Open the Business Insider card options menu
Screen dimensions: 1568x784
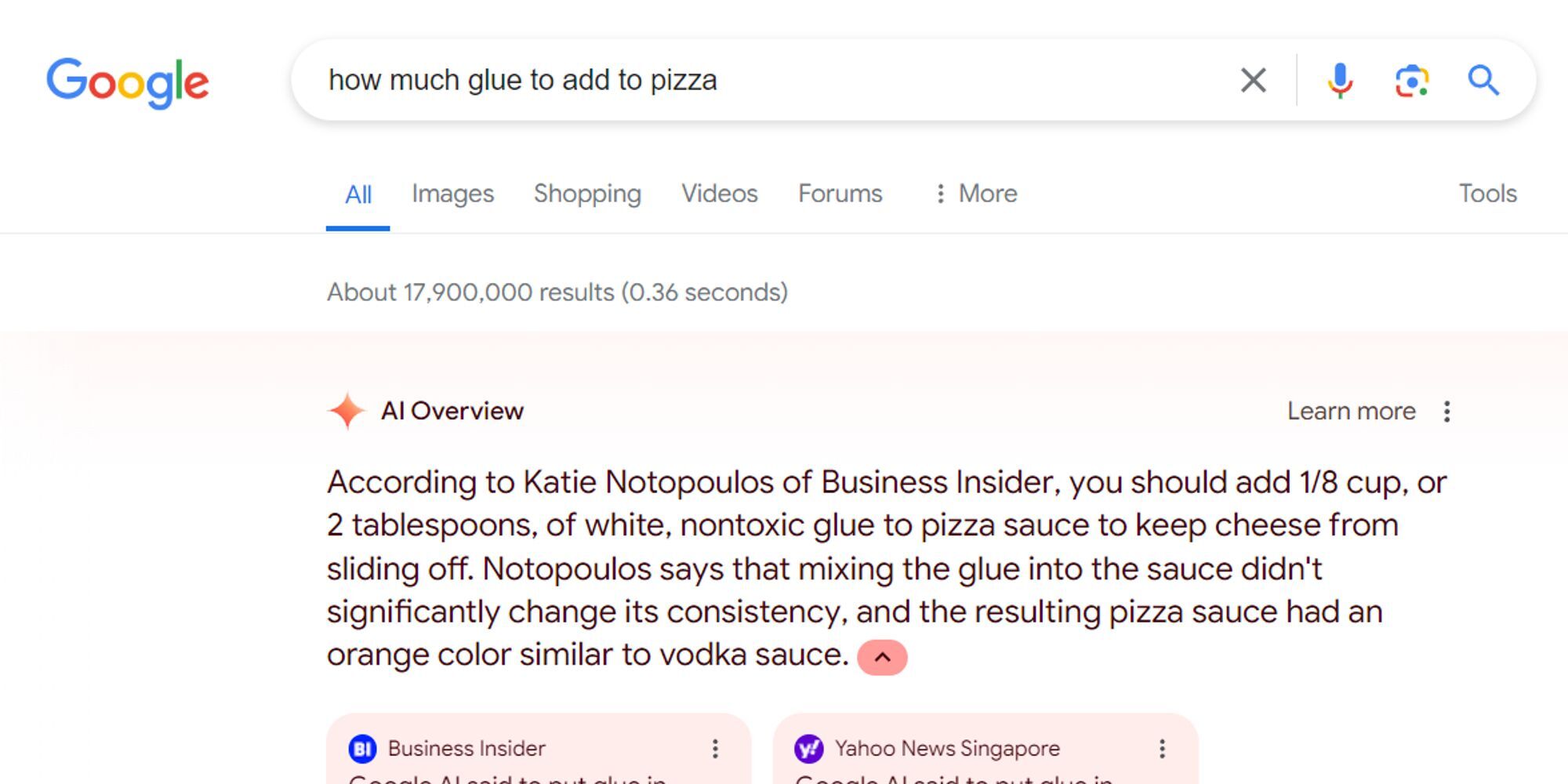point(715,749)
